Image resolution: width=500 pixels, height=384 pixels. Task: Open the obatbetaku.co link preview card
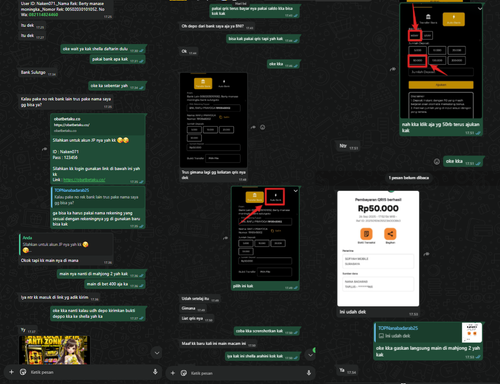pos(98,124)
